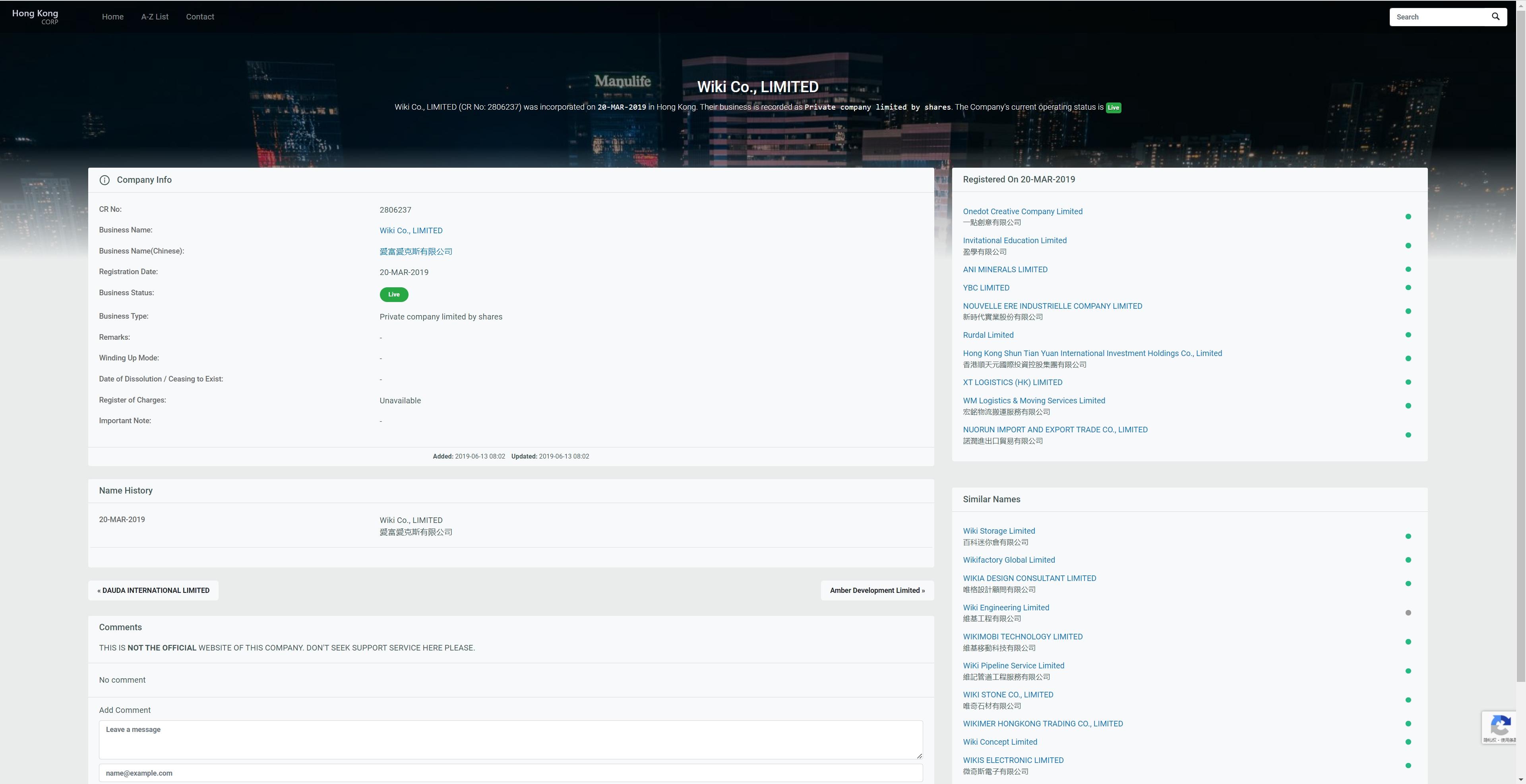The image size is (1526, 784).
Task: Open Wiki Co., LIMITED business name link
Action: click(411, 230)
